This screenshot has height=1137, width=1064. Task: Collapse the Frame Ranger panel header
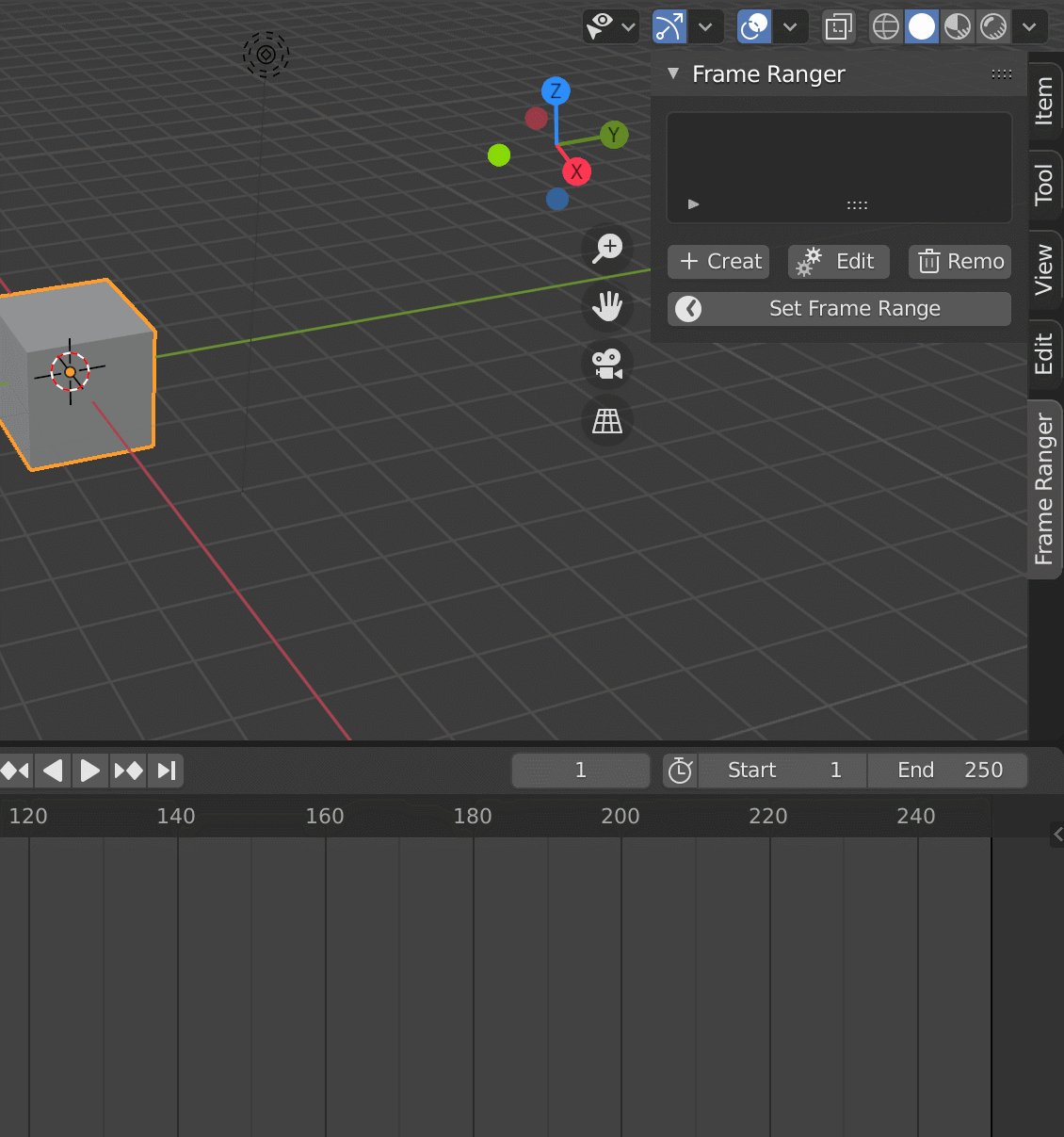[674, 73]
